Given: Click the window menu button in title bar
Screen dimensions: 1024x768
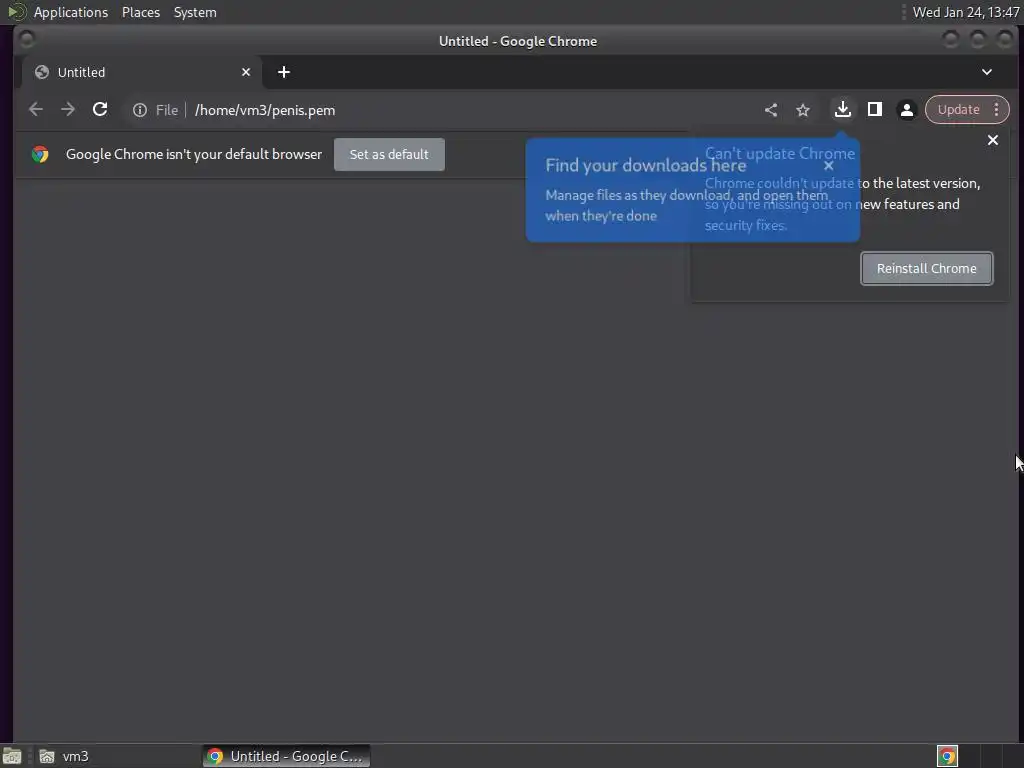Looking at the screenshot, I should click(x=27, y=40).
